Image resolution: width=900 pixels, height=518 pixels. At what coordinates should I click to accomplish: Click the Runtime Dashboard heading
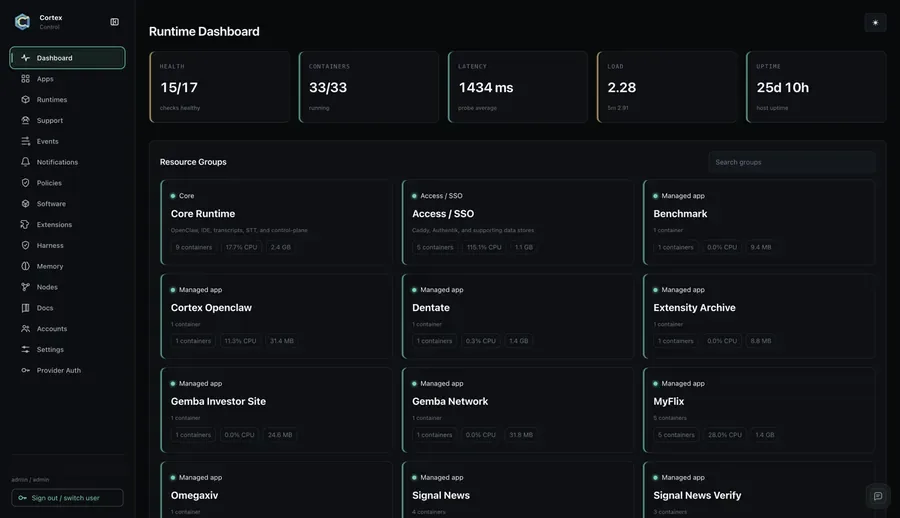tap(204, 32)
